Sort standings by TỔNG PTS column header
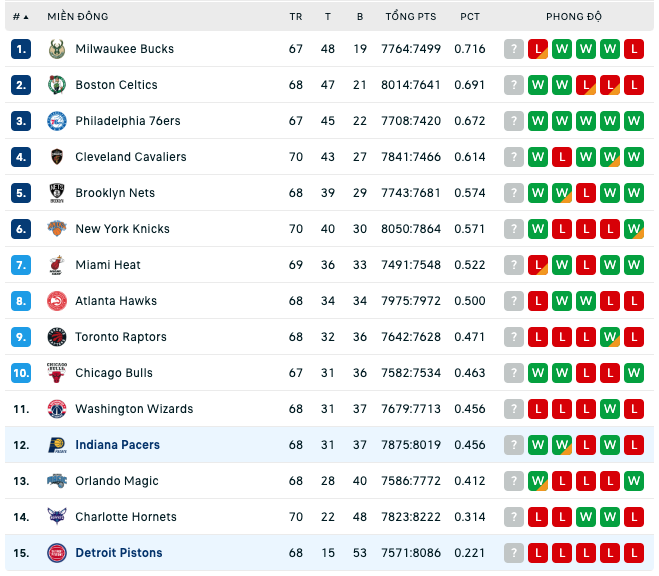659x576 pixels. [411, 16]
